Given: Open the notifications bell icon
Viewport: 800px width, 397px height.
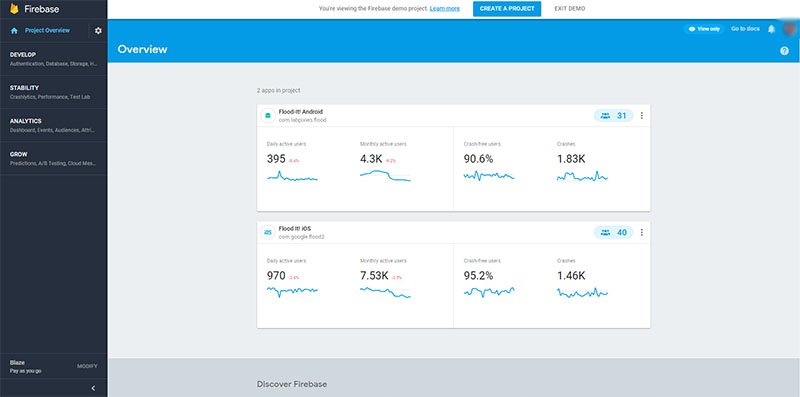Looking at the screenshot, I should (x=771, y=29).
